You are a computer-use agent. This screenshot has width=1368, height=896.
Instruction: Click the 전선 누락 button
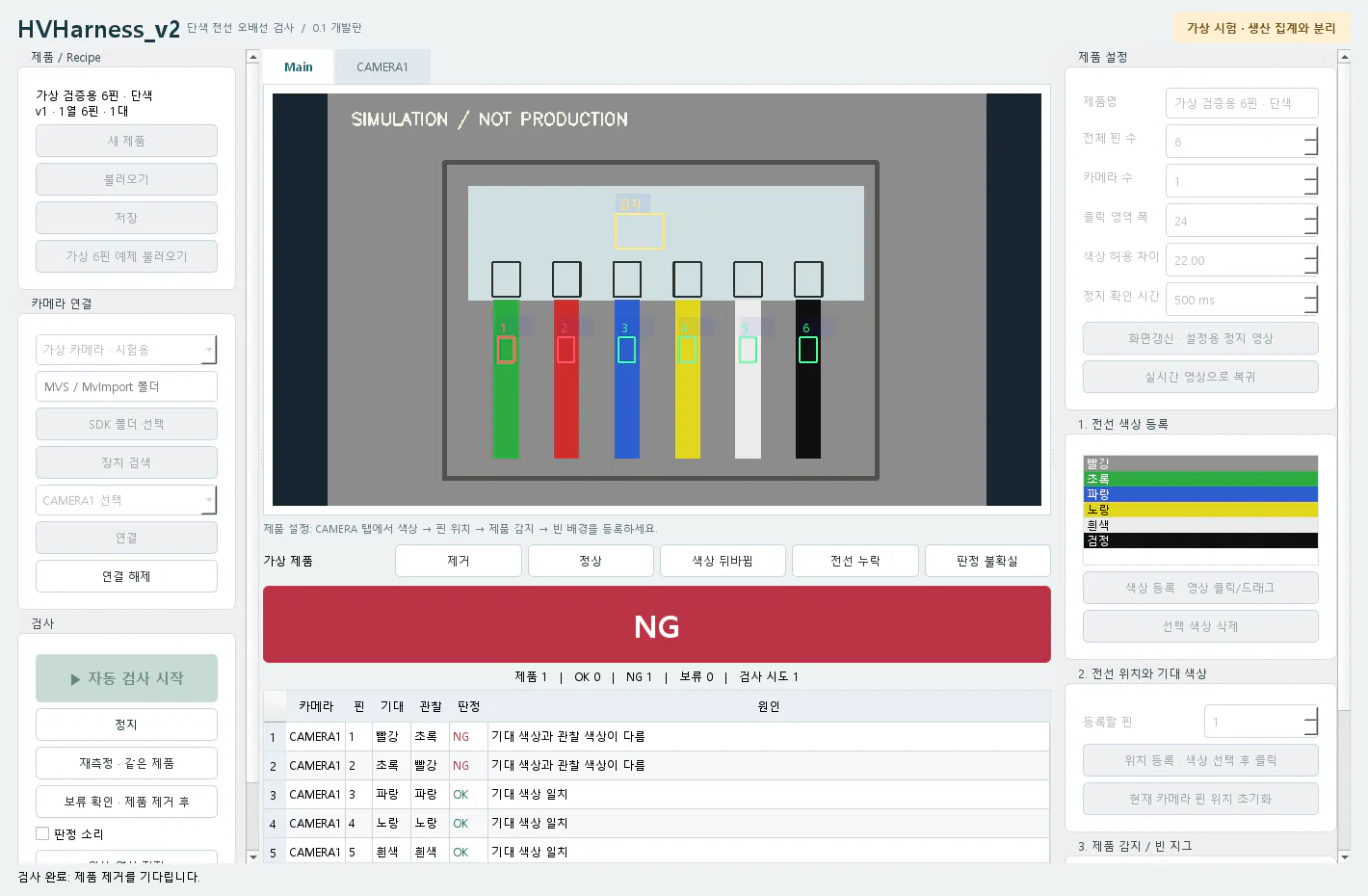pos(855,561)
